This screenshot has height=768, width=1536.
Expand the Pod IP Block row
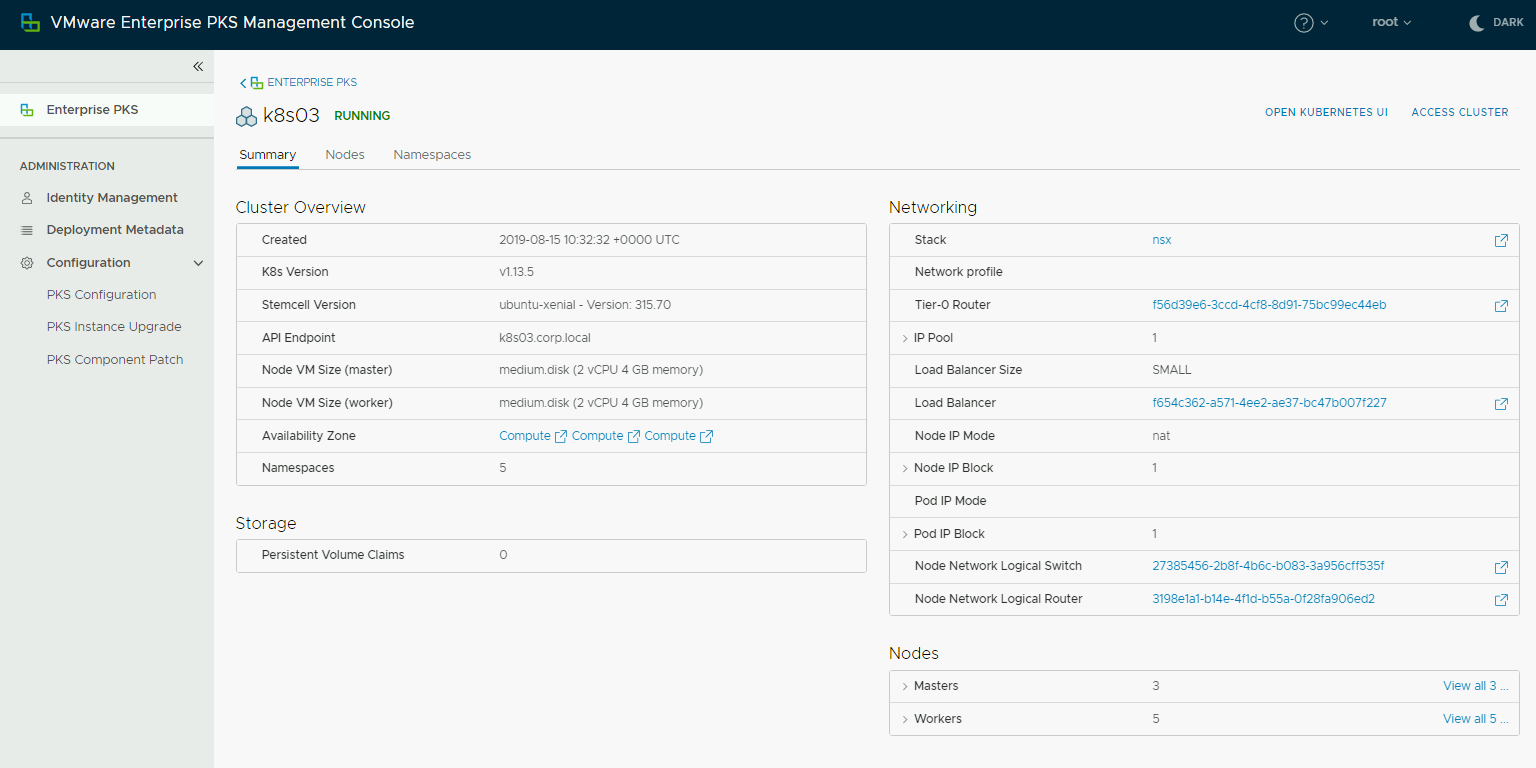point(905,535)
